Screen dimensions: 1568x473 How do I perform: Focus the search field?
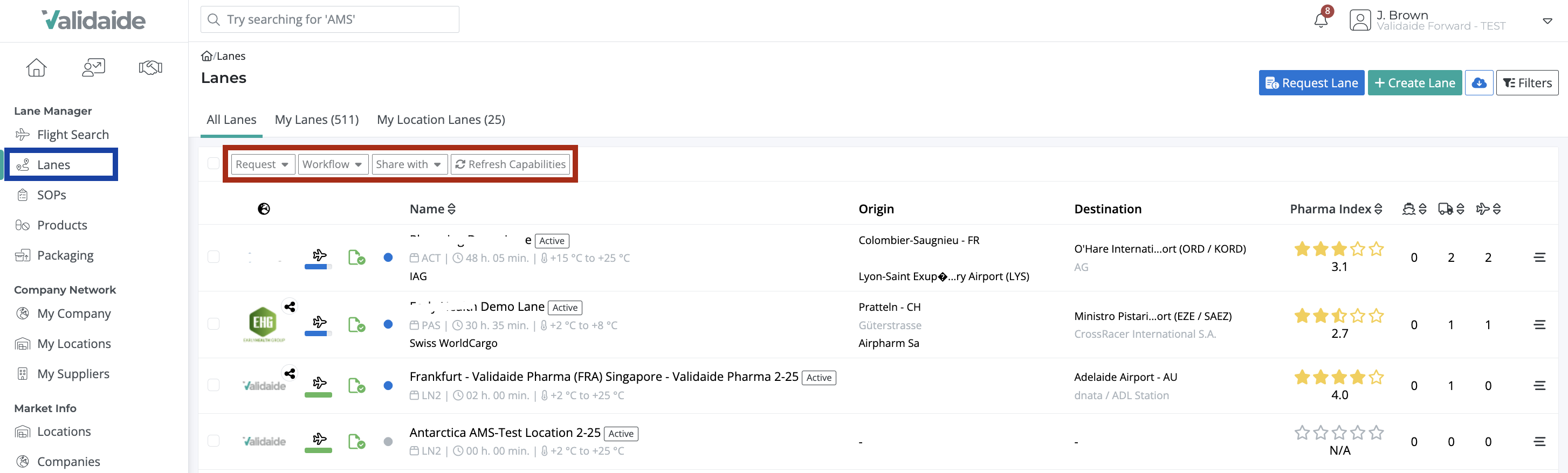pyautogui.click(x=330, y=19)
